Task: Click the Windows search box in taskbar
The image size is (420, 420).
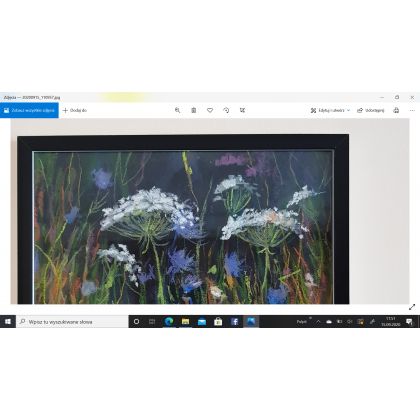Action: tap(72, 322)
